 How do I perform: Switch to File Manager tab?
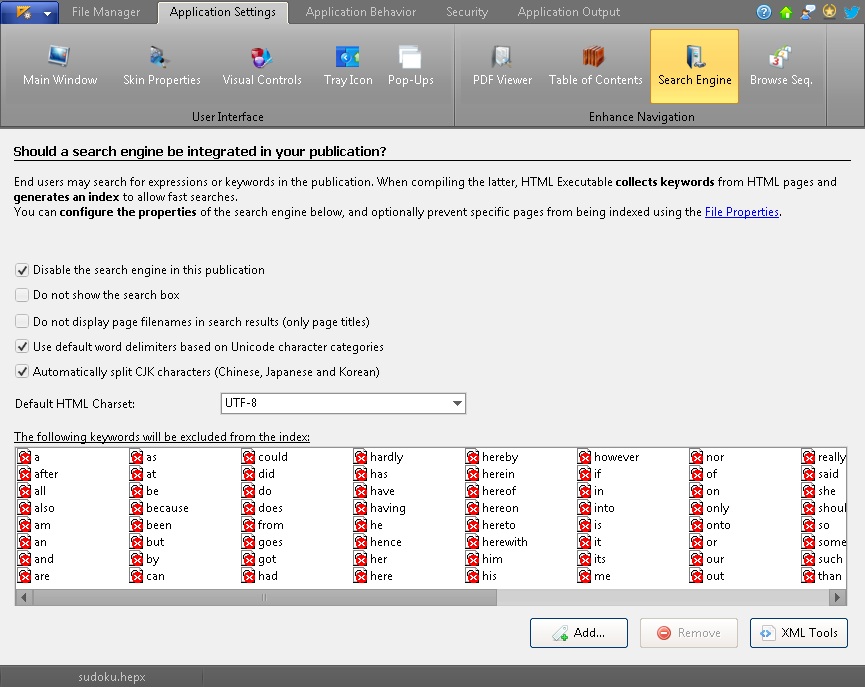[105, 12]
